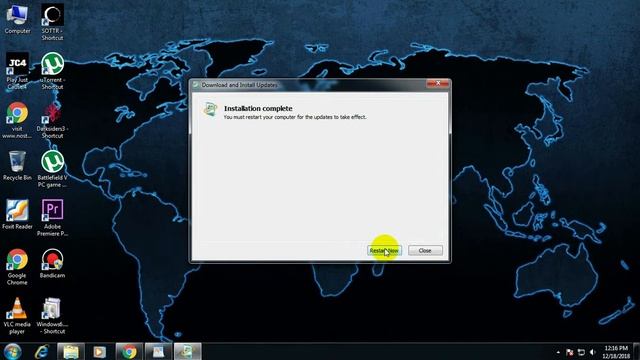Click the taskbar clock showing 12:16 PM
Screen dimensions: 640x360
pos(616,352)
